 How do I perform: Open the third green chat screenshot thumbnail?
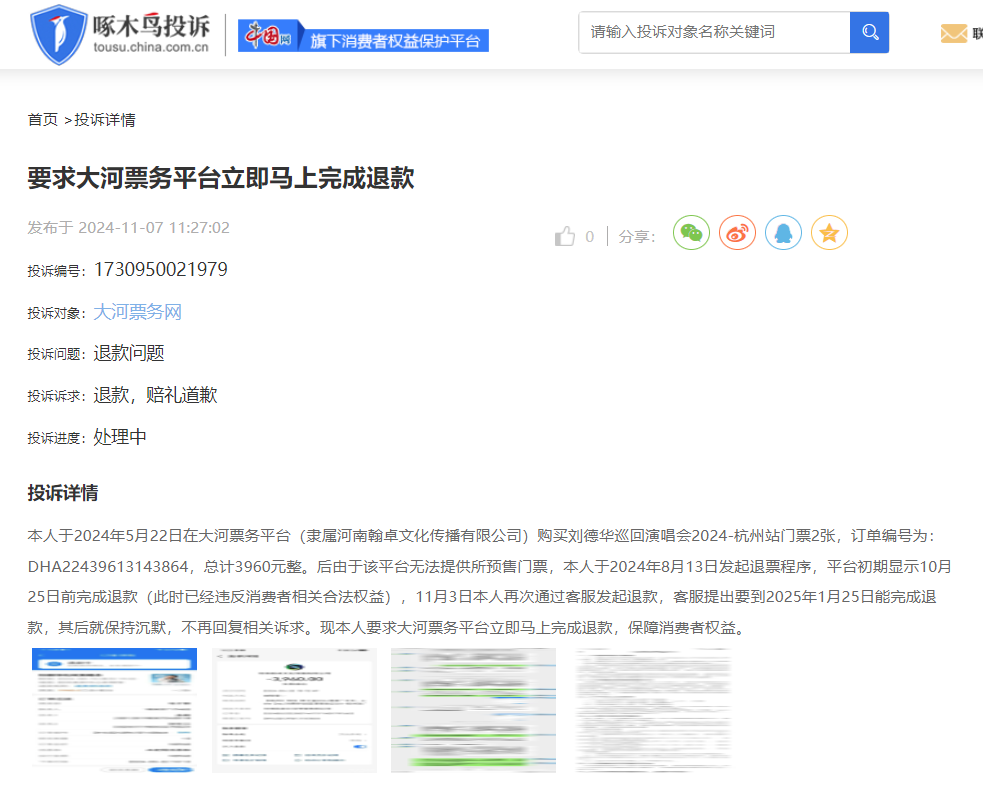[473, 710]
